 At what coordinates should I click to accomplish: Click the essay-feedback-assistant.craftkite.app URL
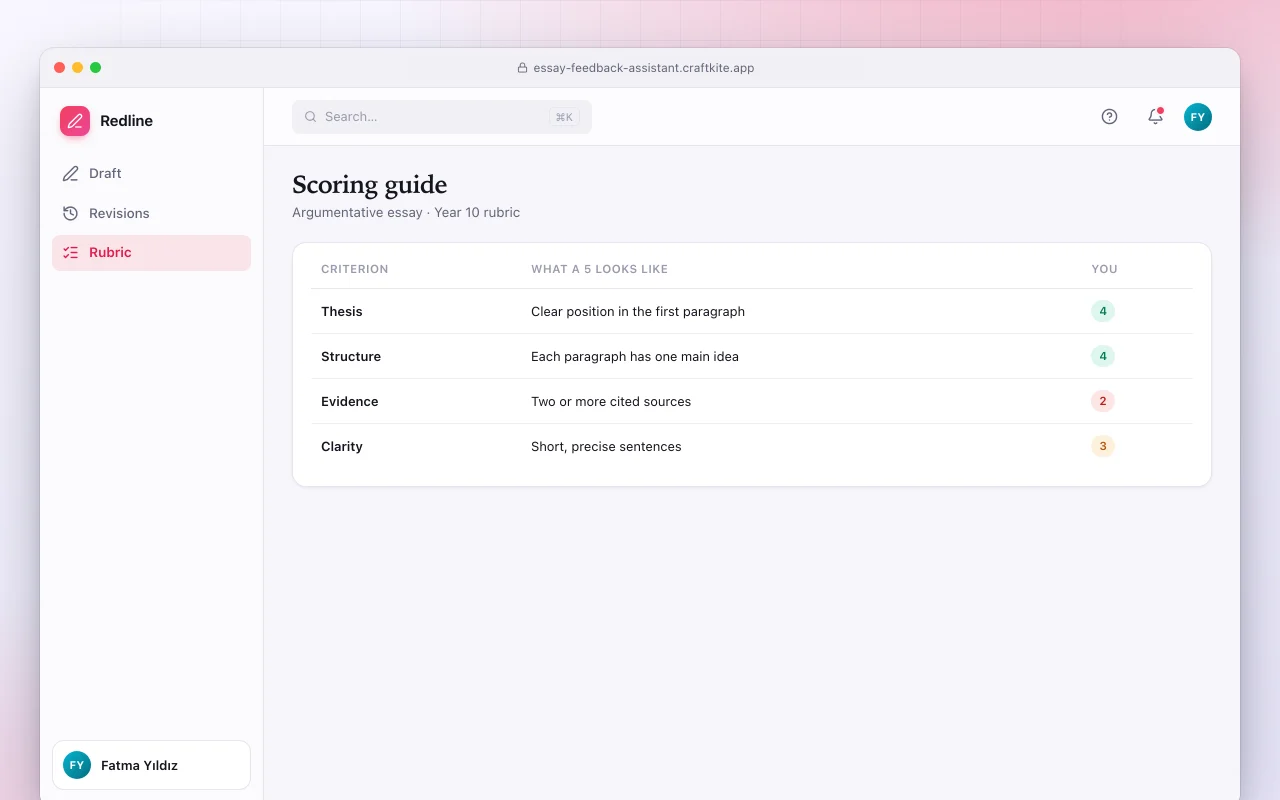pos(644,68)
